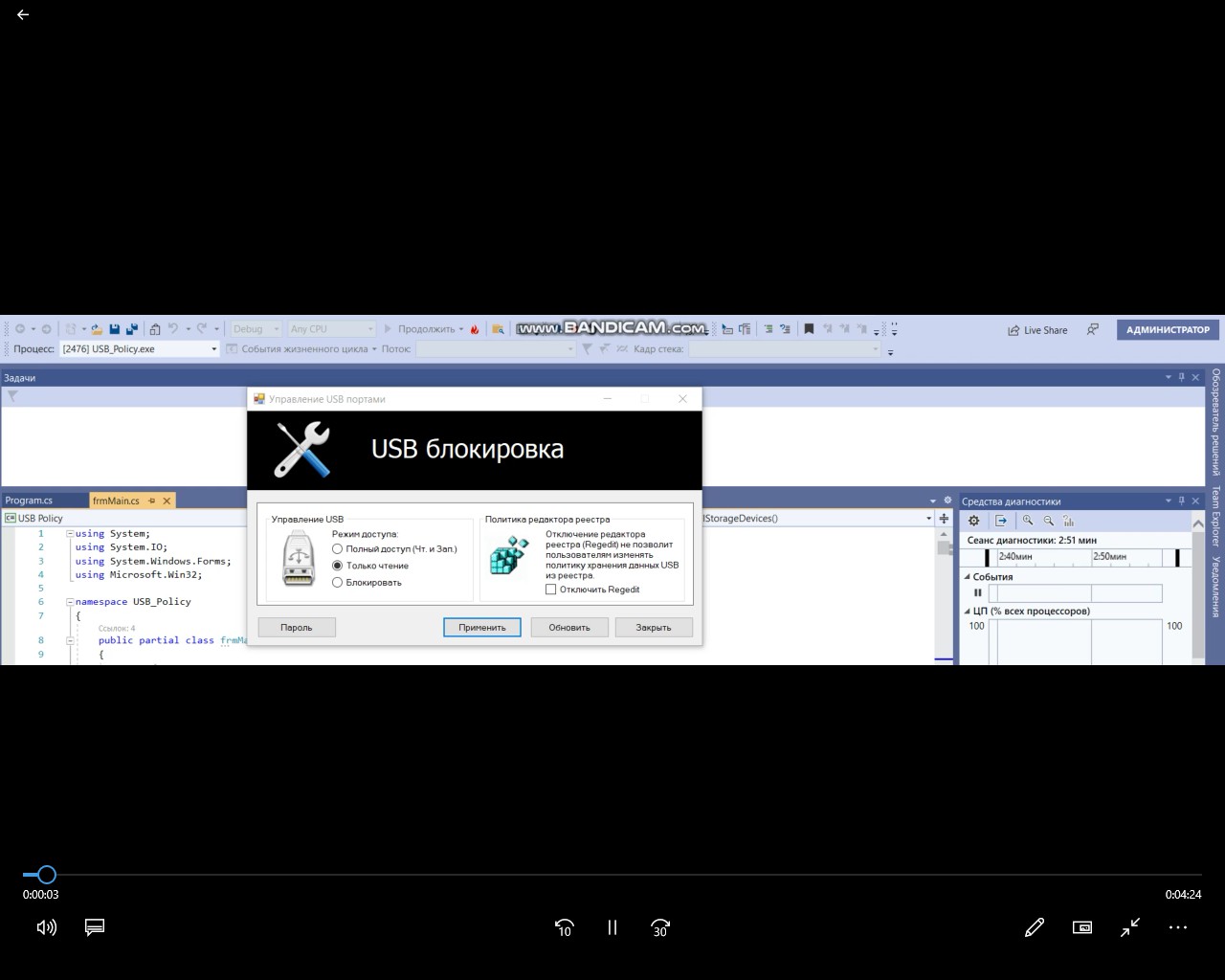
Task: Switch to the frmMain.cs tab
Action: [116, 501]
